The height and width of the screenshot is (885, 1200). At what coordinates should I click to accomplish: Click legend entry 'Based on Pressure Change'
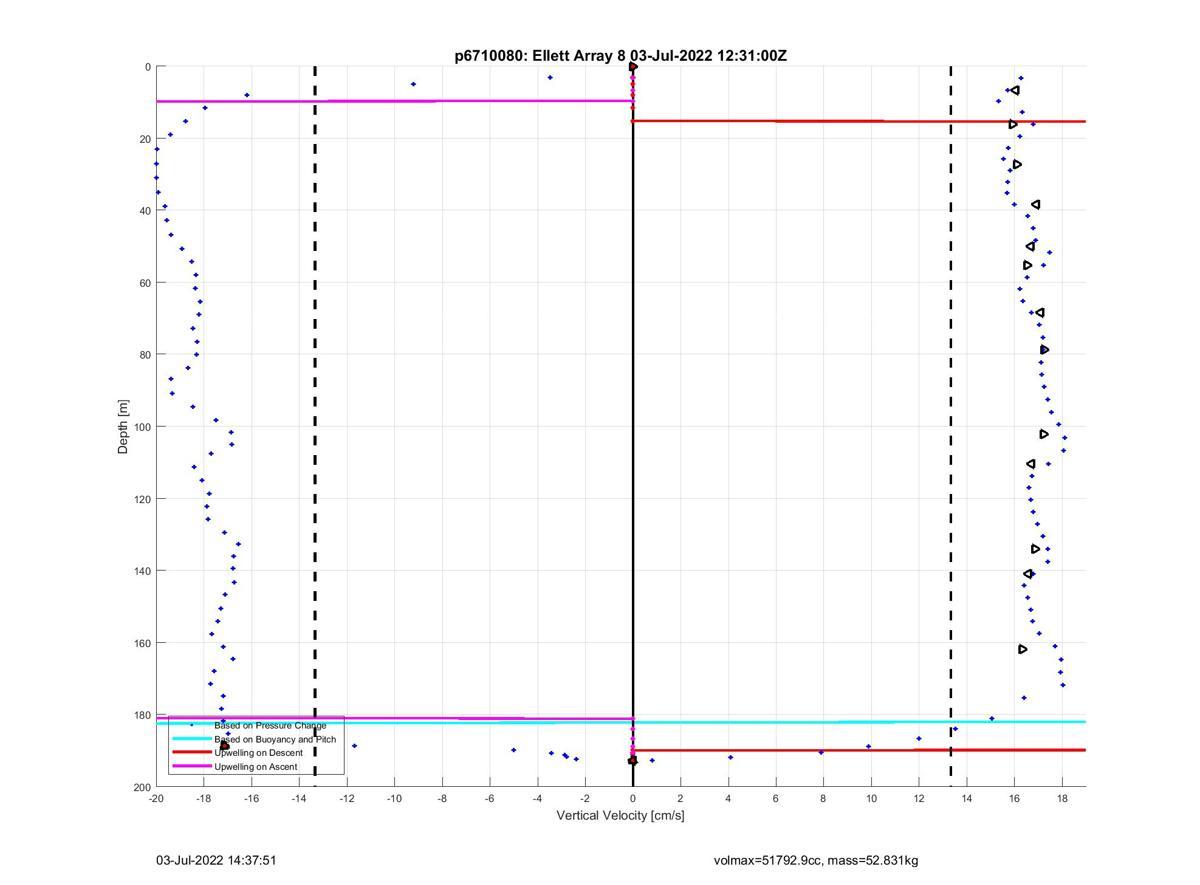(270, 725)
